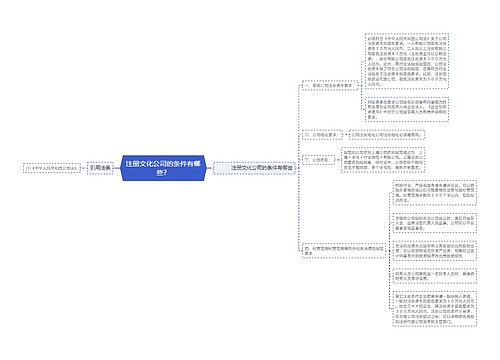Viewport: 500px width, 360px height.
Task: Select the 引用法条 branch node
Action: click(100, 168)
